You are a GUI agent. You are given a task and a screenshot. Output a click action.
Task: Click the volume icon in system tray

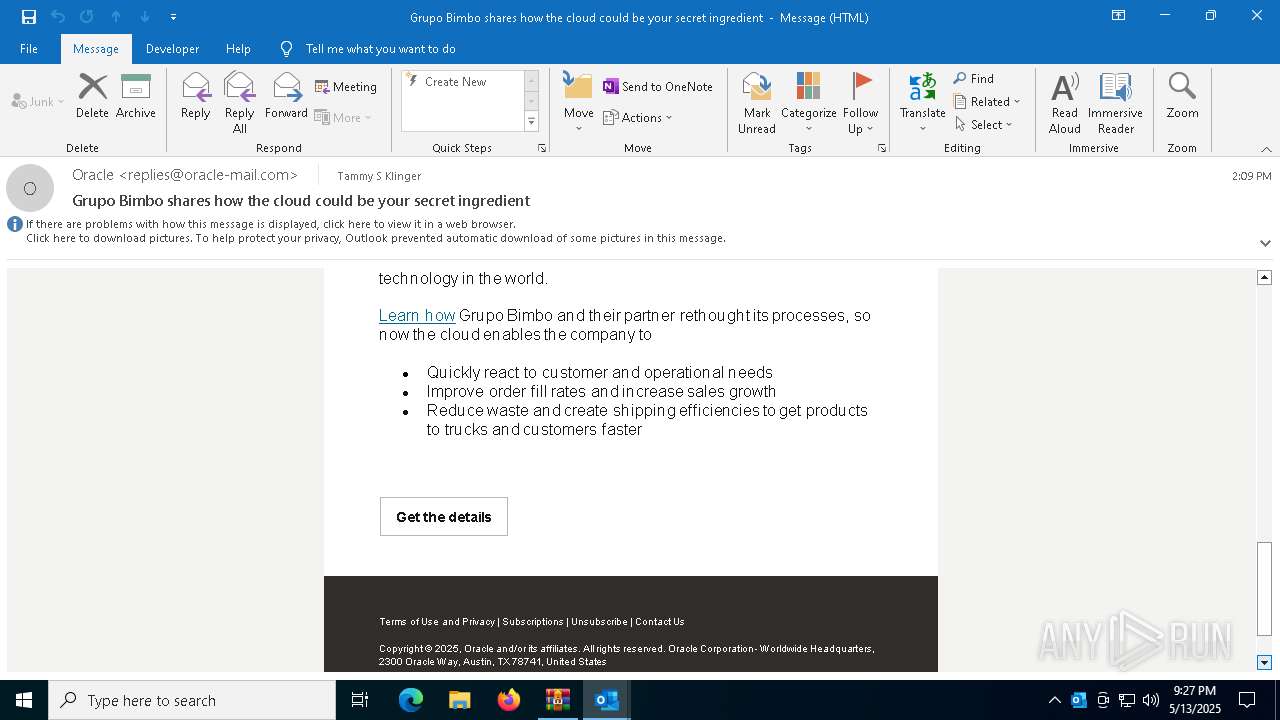click(x=1151, y=700)
